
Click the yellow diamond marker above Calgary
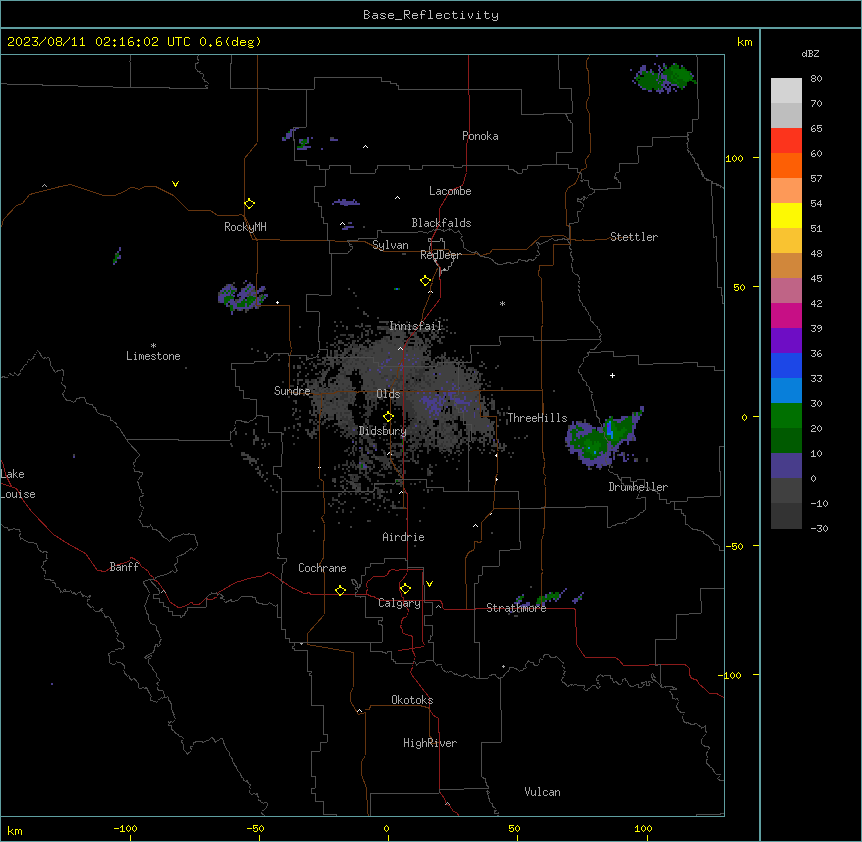point(405,589)
